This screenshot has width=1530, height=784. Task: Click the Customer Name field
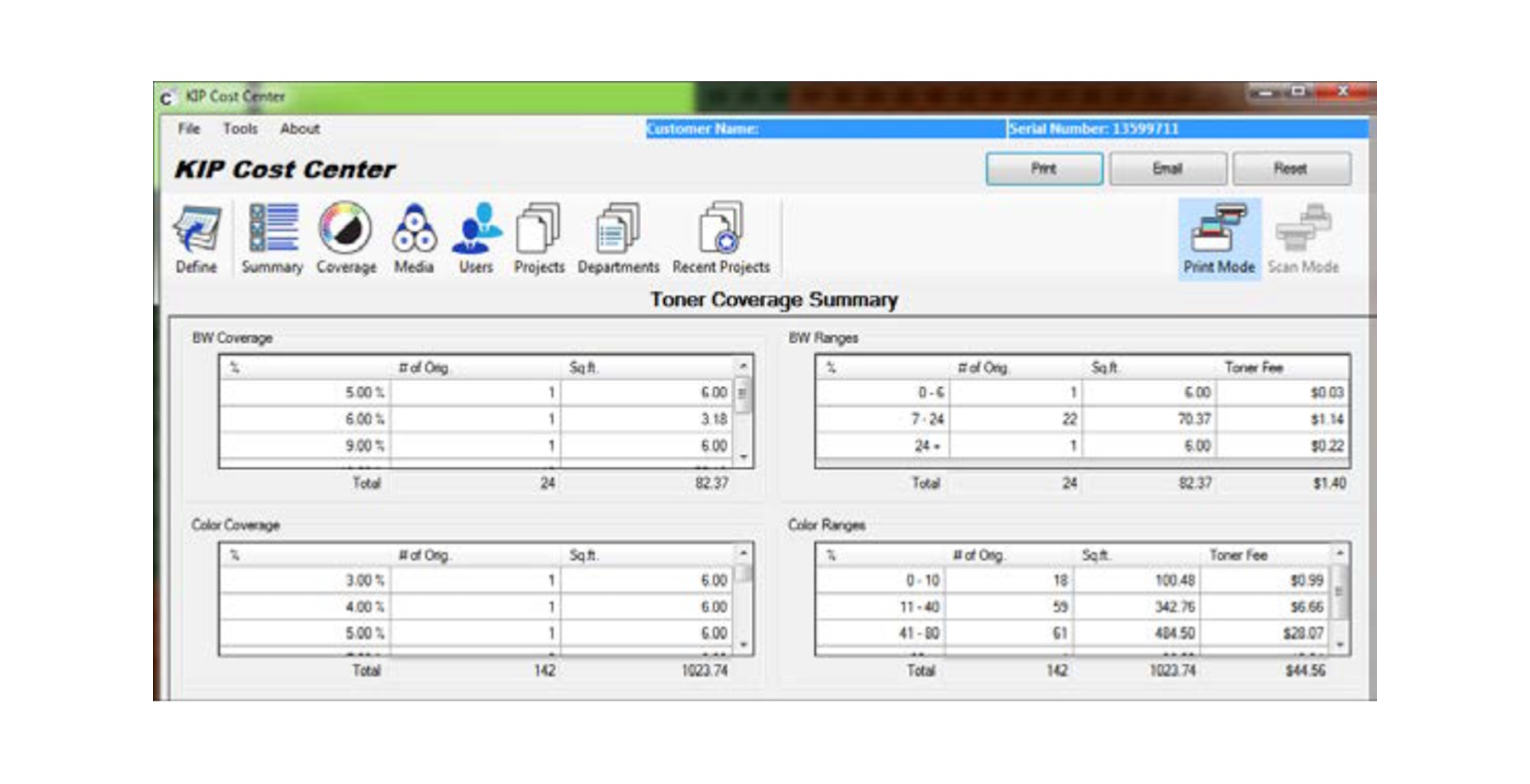[x=825, y=128]
